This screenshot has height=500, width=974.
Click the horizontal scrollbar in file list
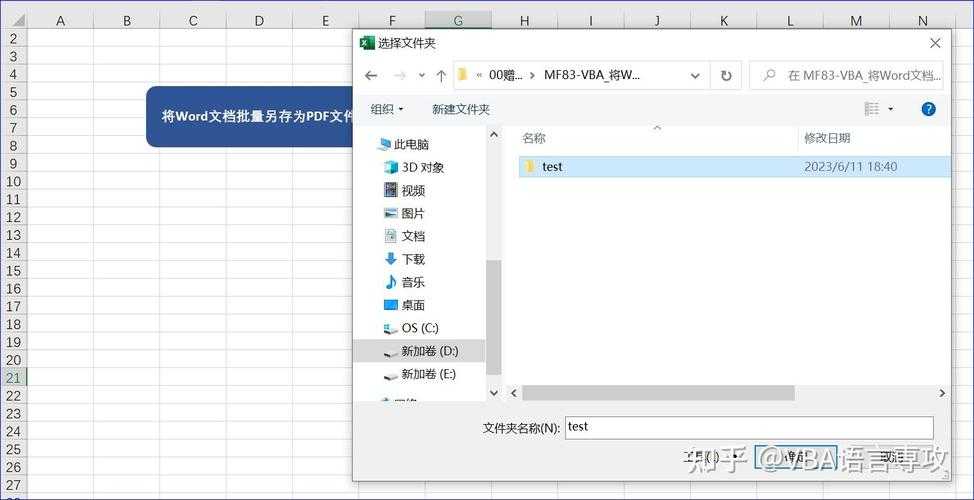tap(657, 393)
